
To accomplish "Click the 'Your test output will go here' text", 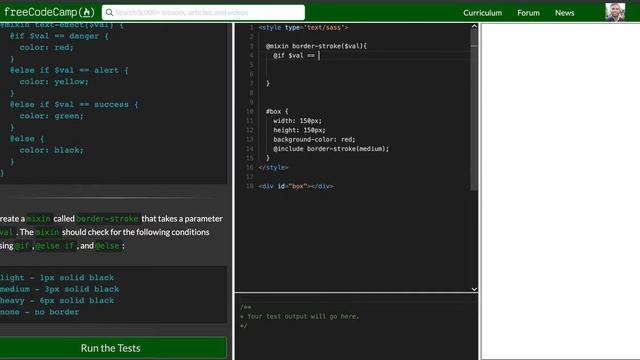I will tap(303, 316).
